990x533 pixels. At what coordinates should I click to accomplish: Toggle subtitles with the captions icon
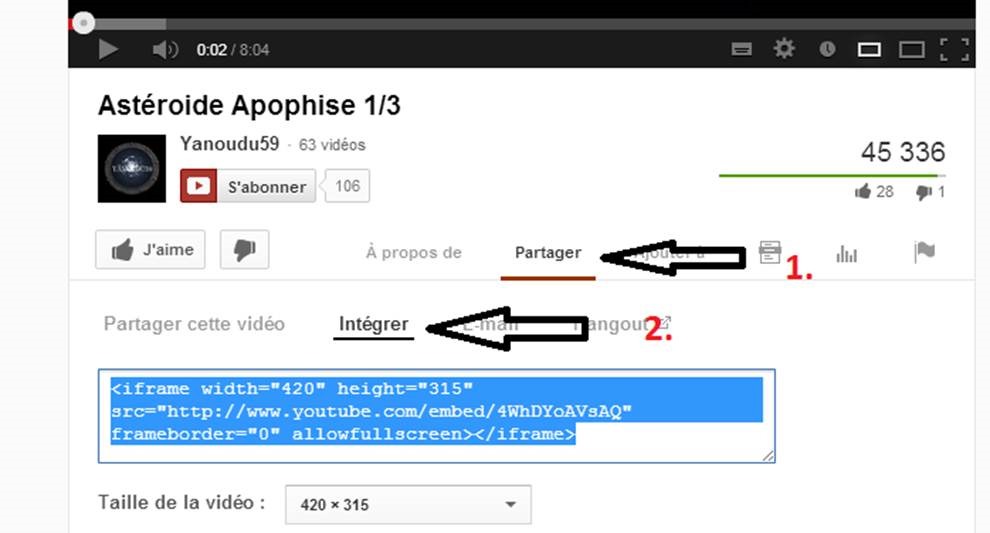(742, 49)
